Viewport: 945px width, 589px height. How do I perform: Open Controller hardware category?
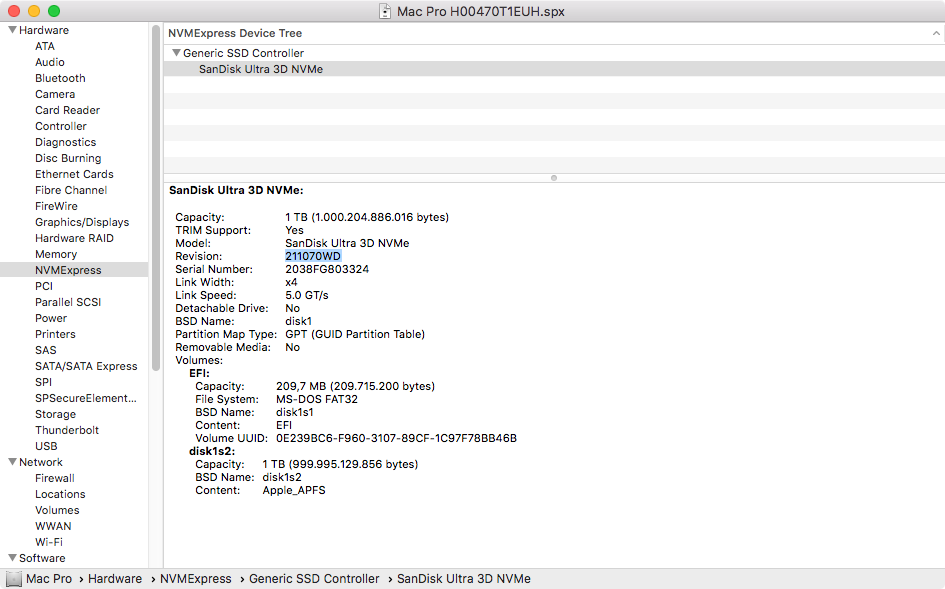click(x=61, y=126)
